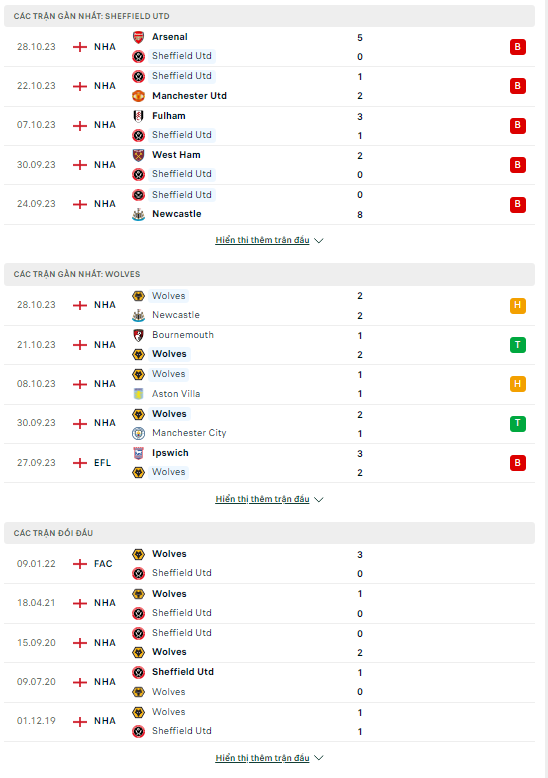This screenshot has height=778, width=548.
Task: Click the Fulham club crest icon
Action: pos(138,116)
